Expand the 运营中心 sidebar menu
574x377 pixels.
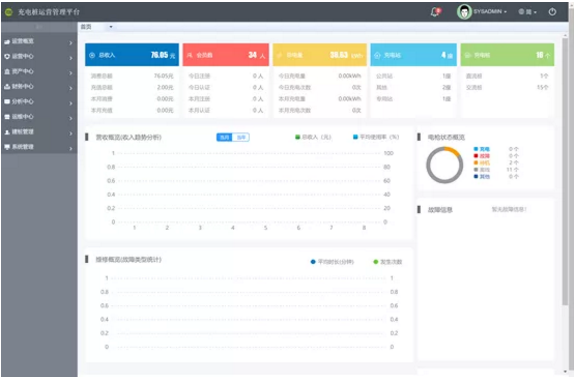38,56
